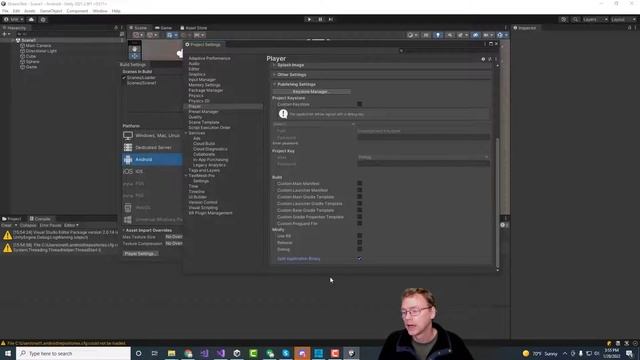Click Clear in the Console panel
Image resolution: width=640 pixels, height=360 pixels.
coord(7,225)
